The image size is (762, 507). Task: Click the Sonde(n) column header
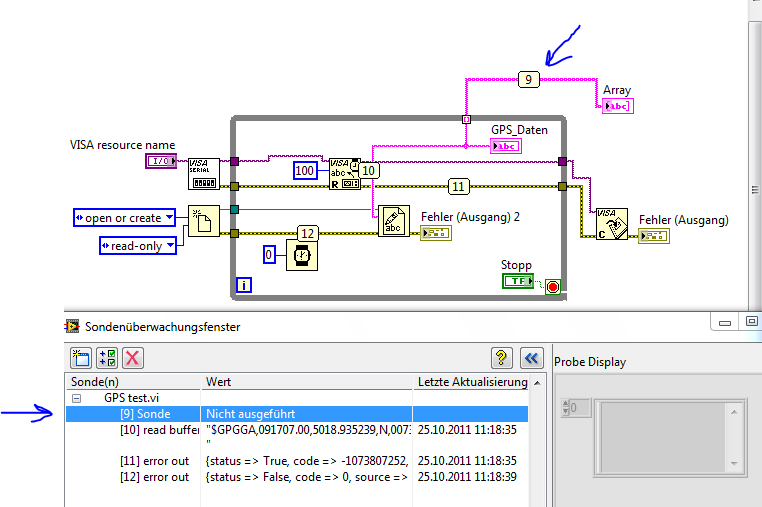click(x=134, y=382)
